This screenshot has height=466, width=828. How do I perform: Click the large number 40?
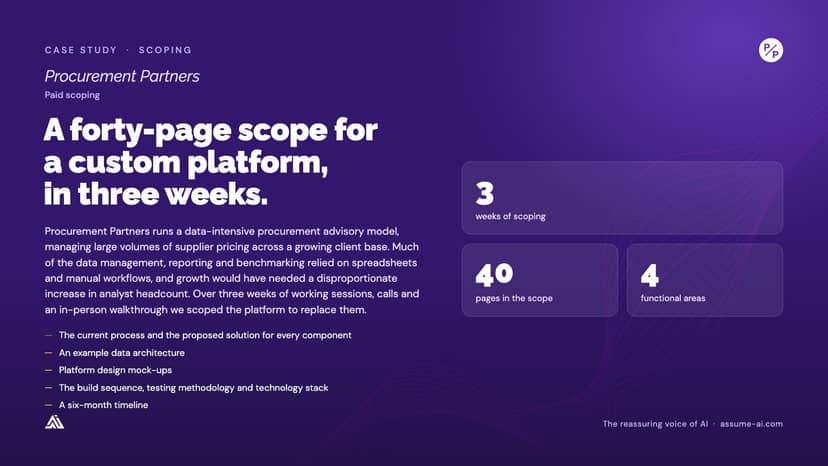coord(494,274)
